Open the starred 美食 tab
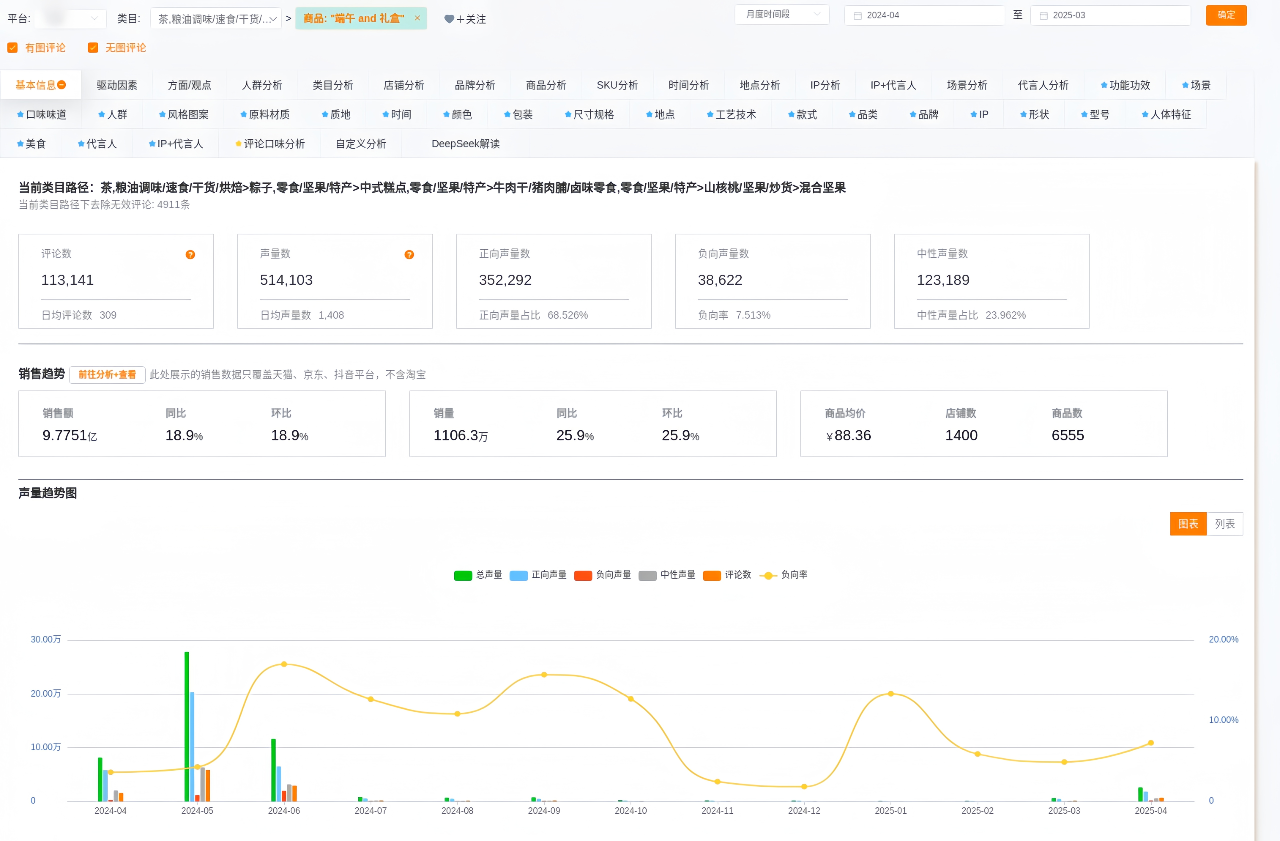Screen dimensions: 1280x841 point(31,143)
